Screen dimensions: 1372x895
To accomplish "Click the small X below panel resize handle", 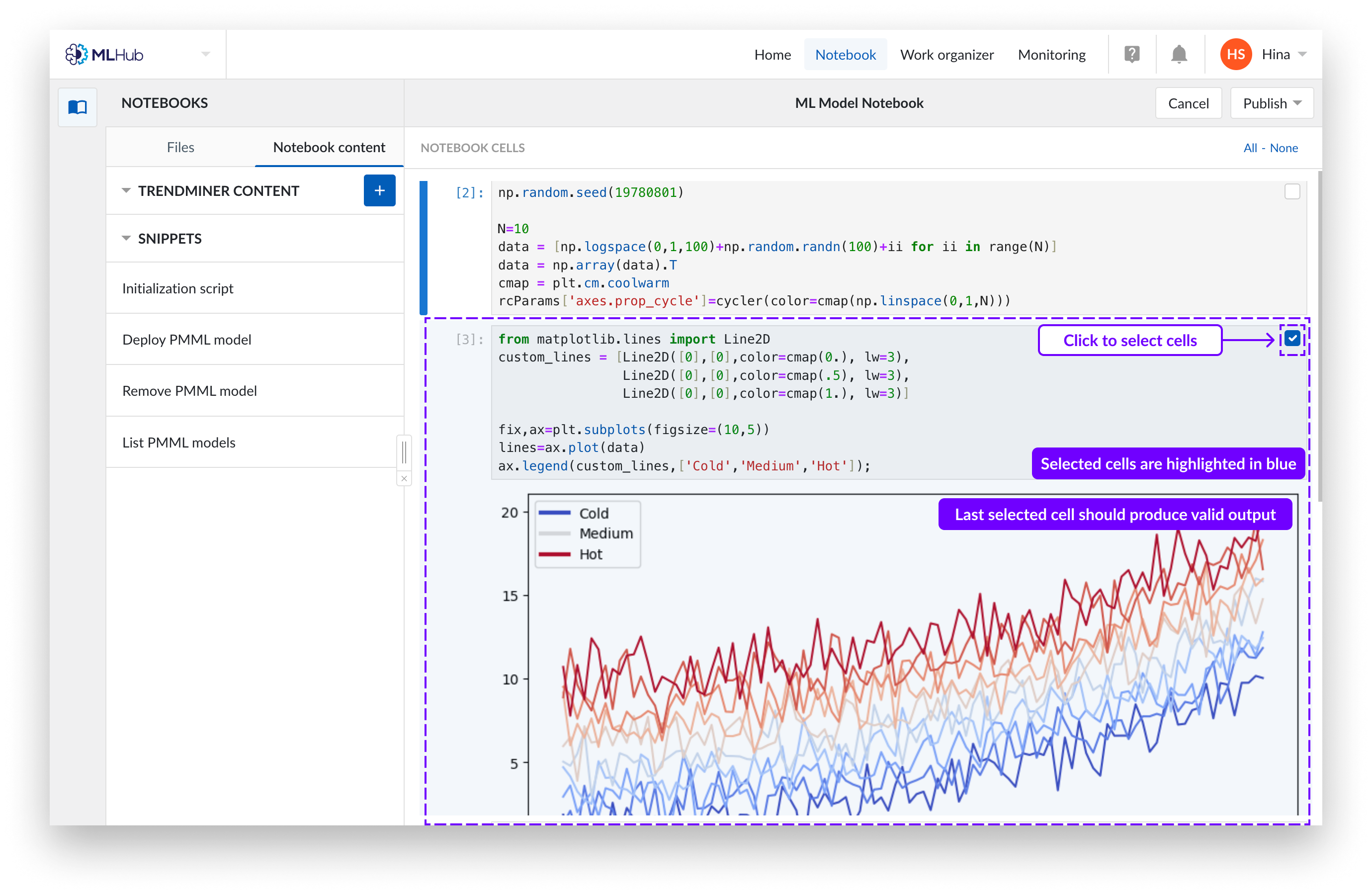I will tap(404, 478).
